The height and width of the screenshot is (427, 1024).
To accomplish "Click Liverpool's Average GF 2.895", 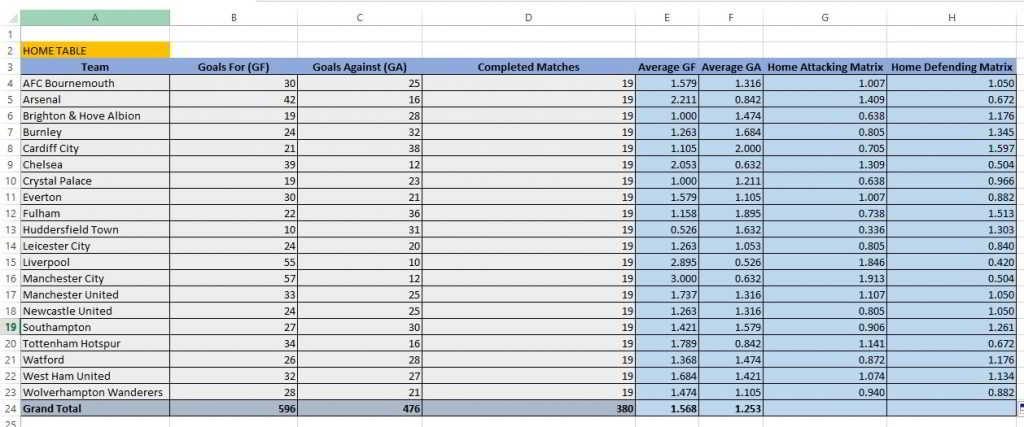I will pyautogui.click(x=667, y=262).
